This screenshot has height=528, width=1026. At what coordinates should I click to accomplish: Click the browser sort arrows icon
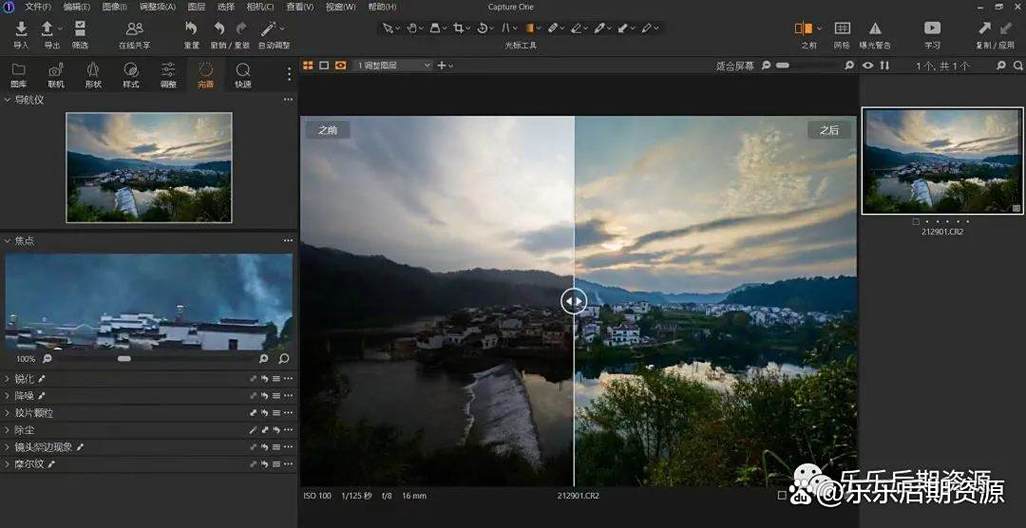click(885, 65)
